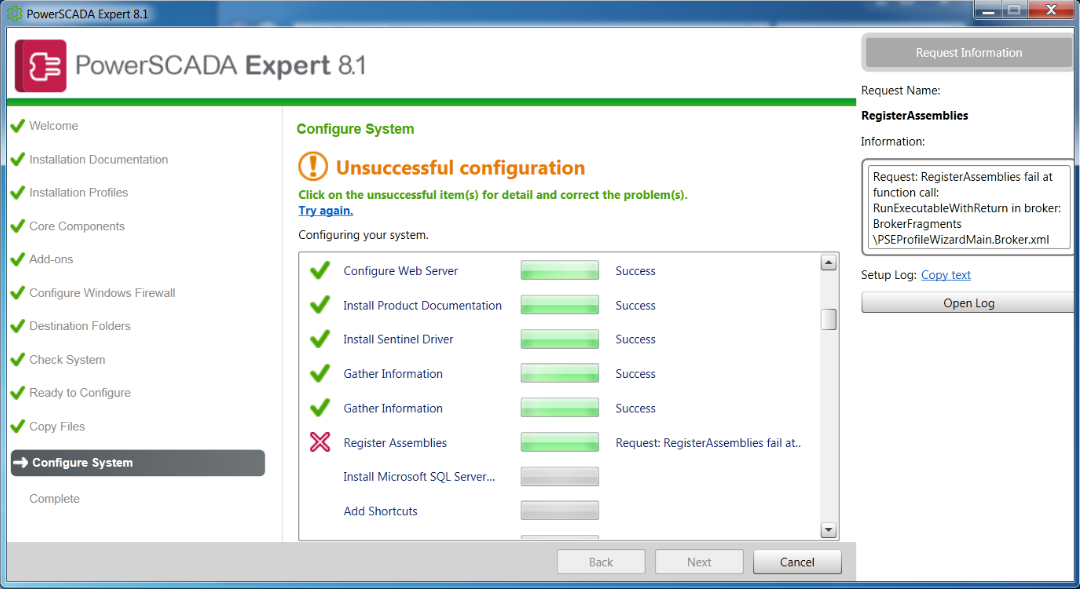This screenshot has height=589, width=1080.
Task: Select the Installation Profiles step
Action: 79,193
